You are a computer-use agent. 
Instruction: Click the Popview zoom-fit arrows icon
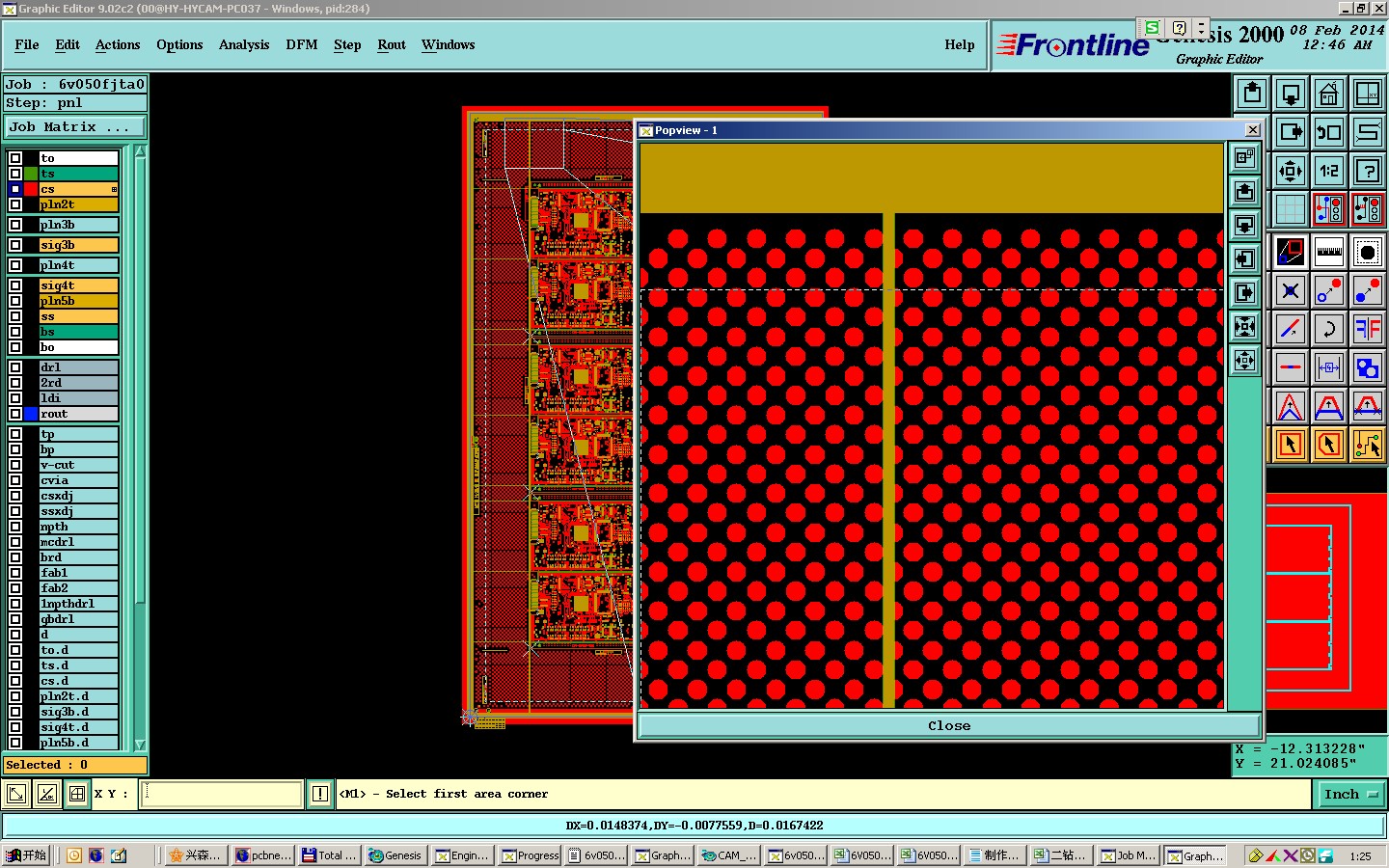point(1245,327)
